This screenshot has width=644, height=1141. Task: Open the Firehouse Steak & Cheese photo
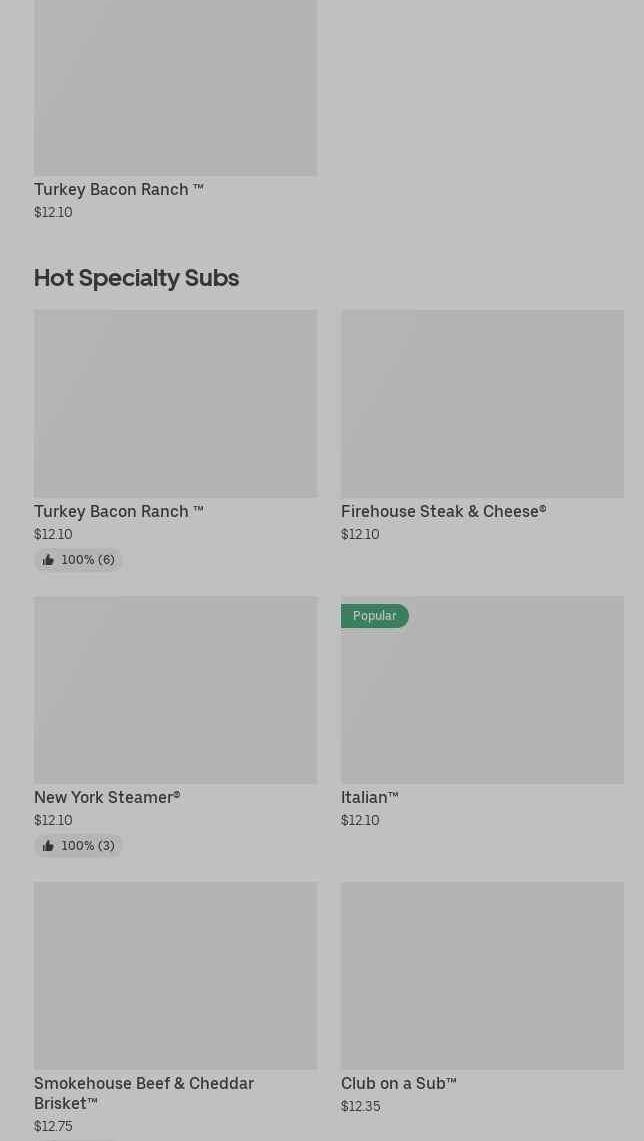[482, 403]
